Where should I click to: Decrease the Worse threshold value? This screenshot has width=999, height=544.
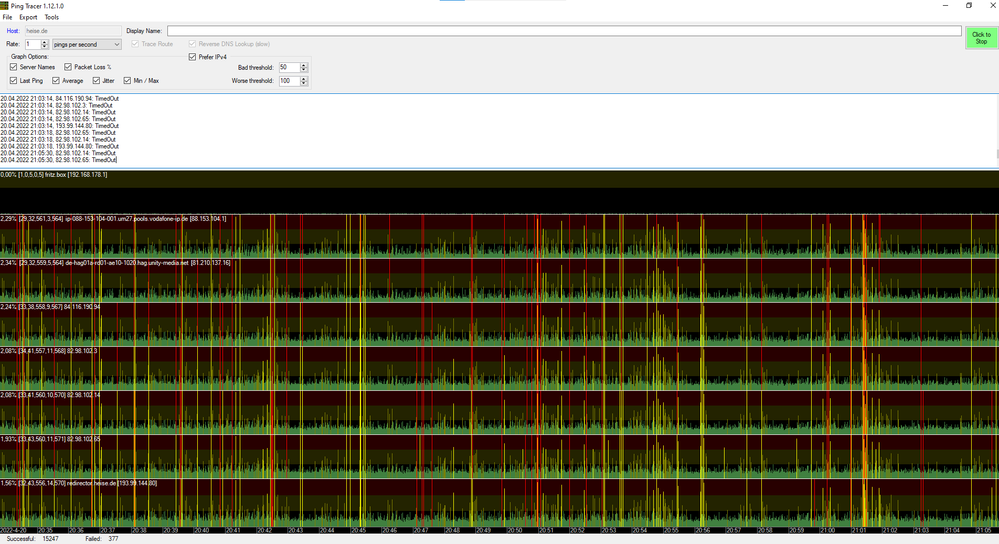(x=304, y=83)
